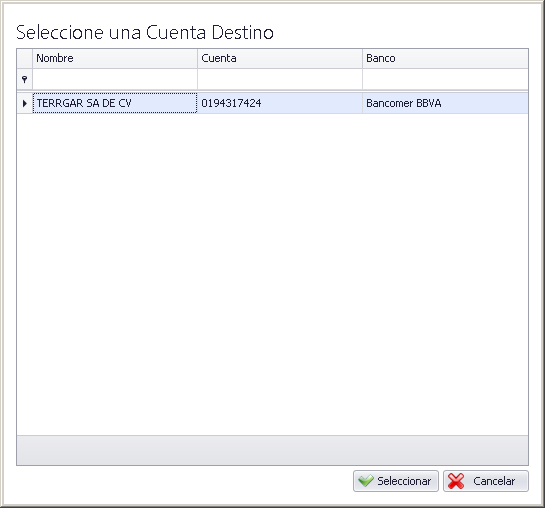Click the filter row pin icon

[24, 80]
